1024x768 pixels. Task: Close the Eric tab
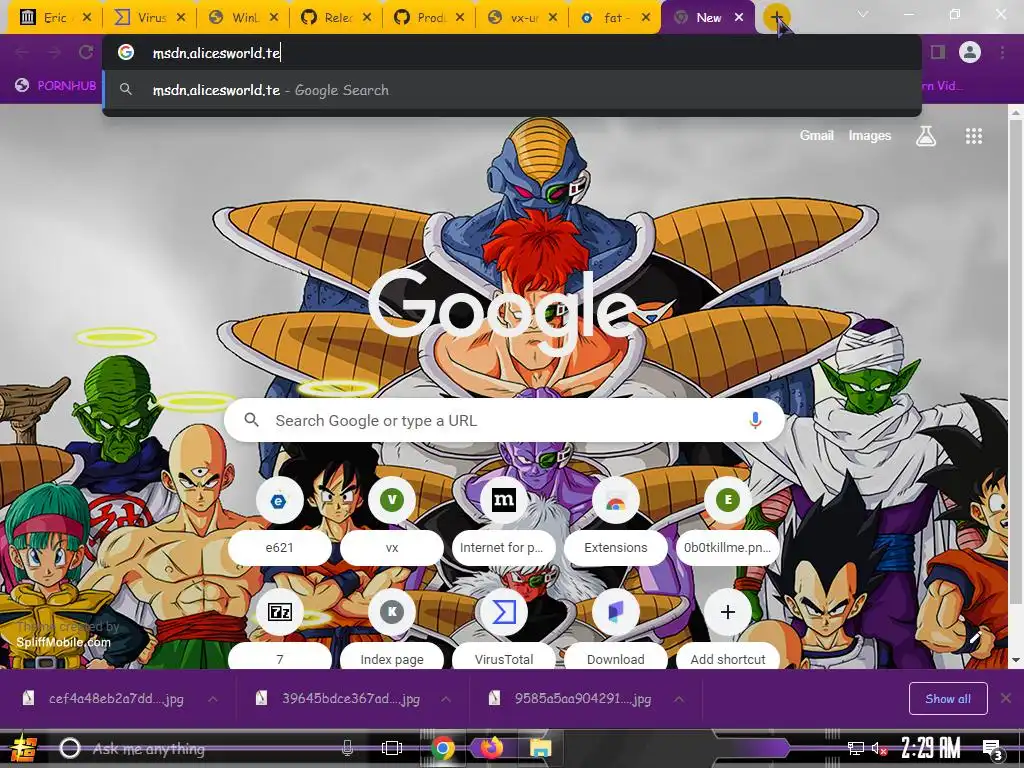[87, 18]
